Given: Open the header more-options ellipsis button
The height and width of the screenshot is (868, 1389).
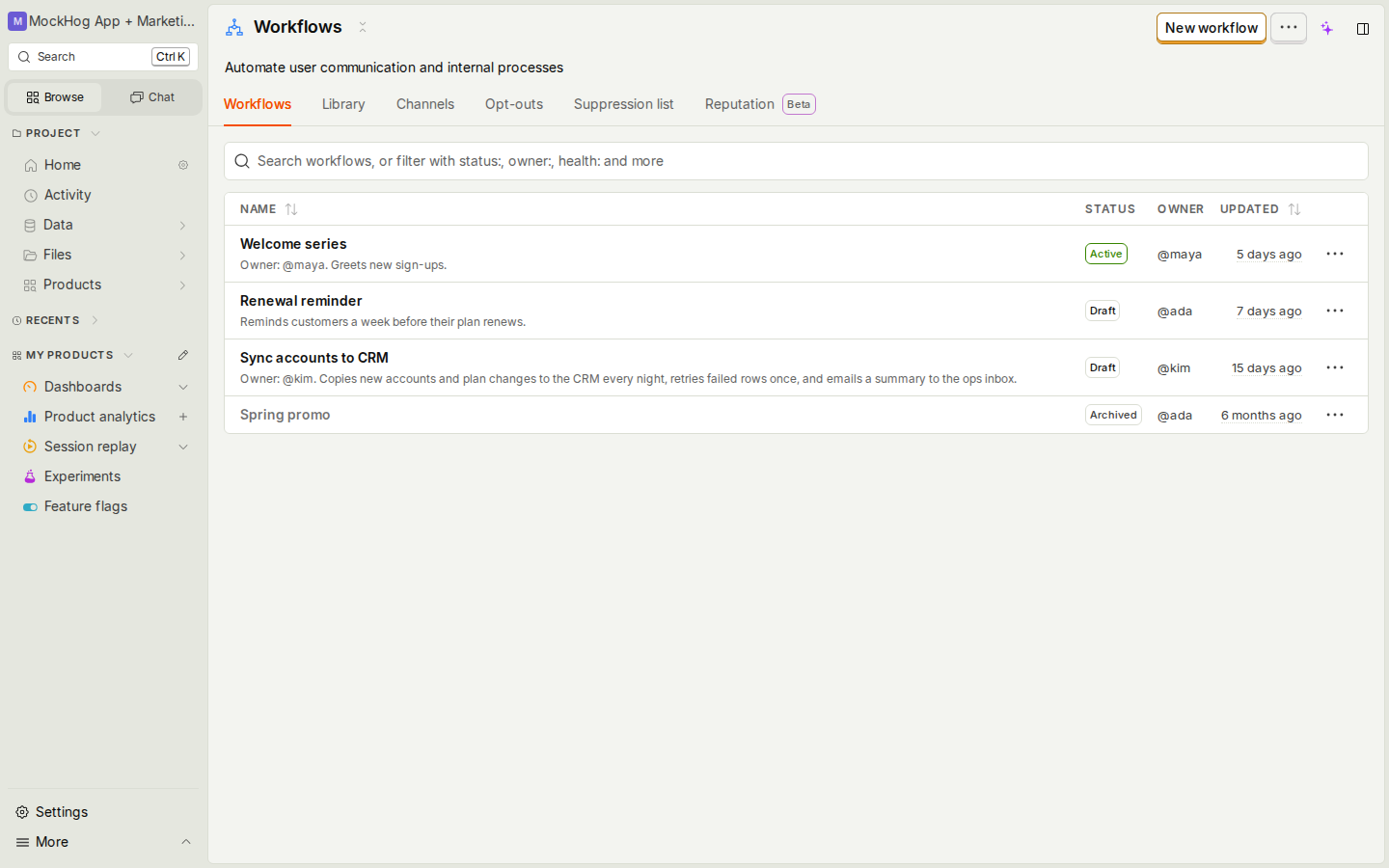Looking at the screenshot, I should click(1289, 28).
